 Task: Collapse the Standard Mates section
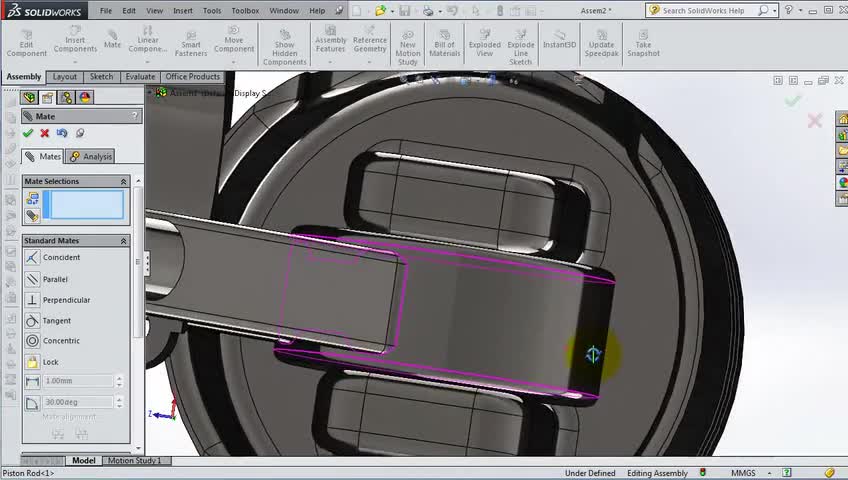point(124,241)
